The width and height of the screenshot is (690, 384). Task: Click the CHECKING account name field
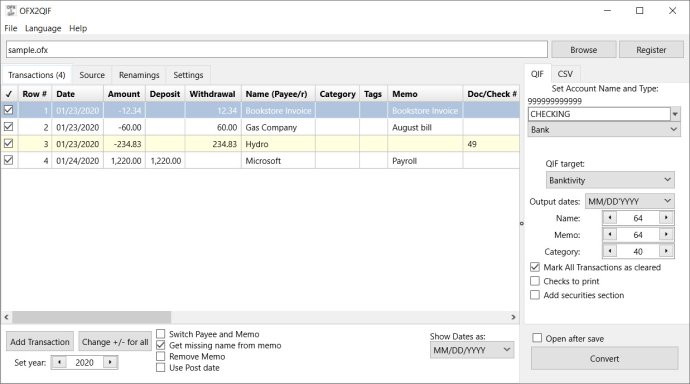click(599, 114)
